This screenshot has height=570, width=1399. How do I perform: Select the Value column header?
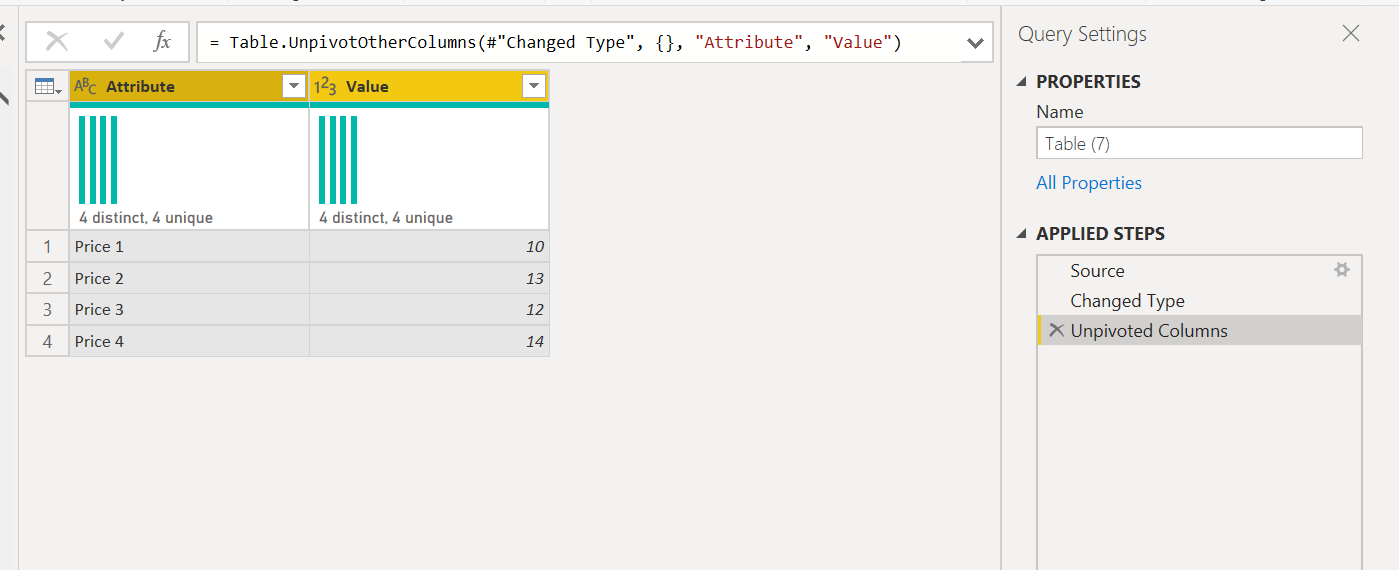(x=429, y=87)
